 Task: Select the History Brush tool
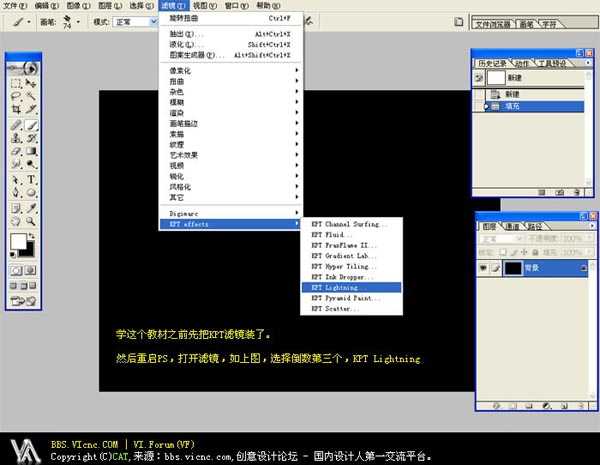[x=31, y=138]
